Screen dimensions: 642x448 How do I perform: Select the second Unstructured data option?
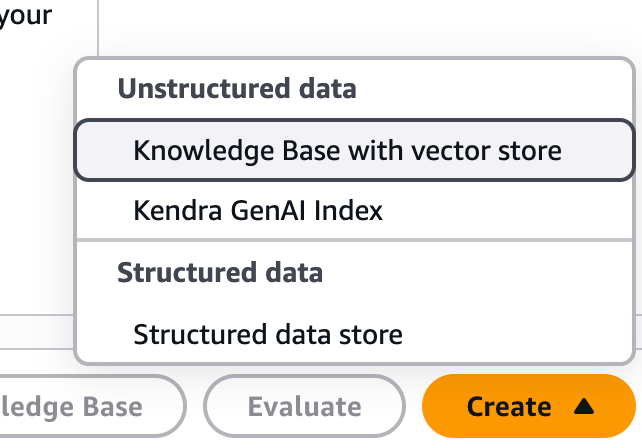[x=258, y=211]
